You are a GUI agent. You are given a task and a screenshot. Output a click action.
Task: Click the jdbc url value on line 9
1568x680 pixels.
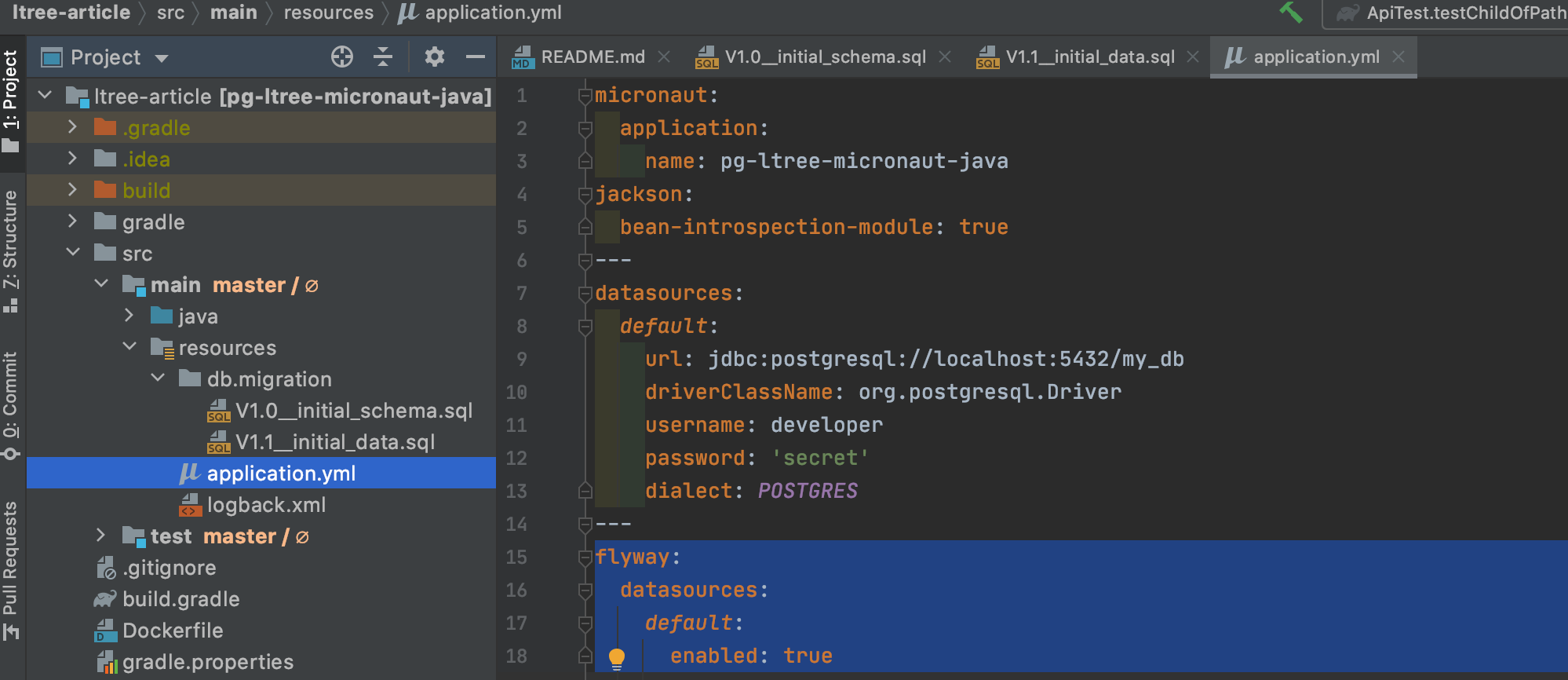coord(946,359)
